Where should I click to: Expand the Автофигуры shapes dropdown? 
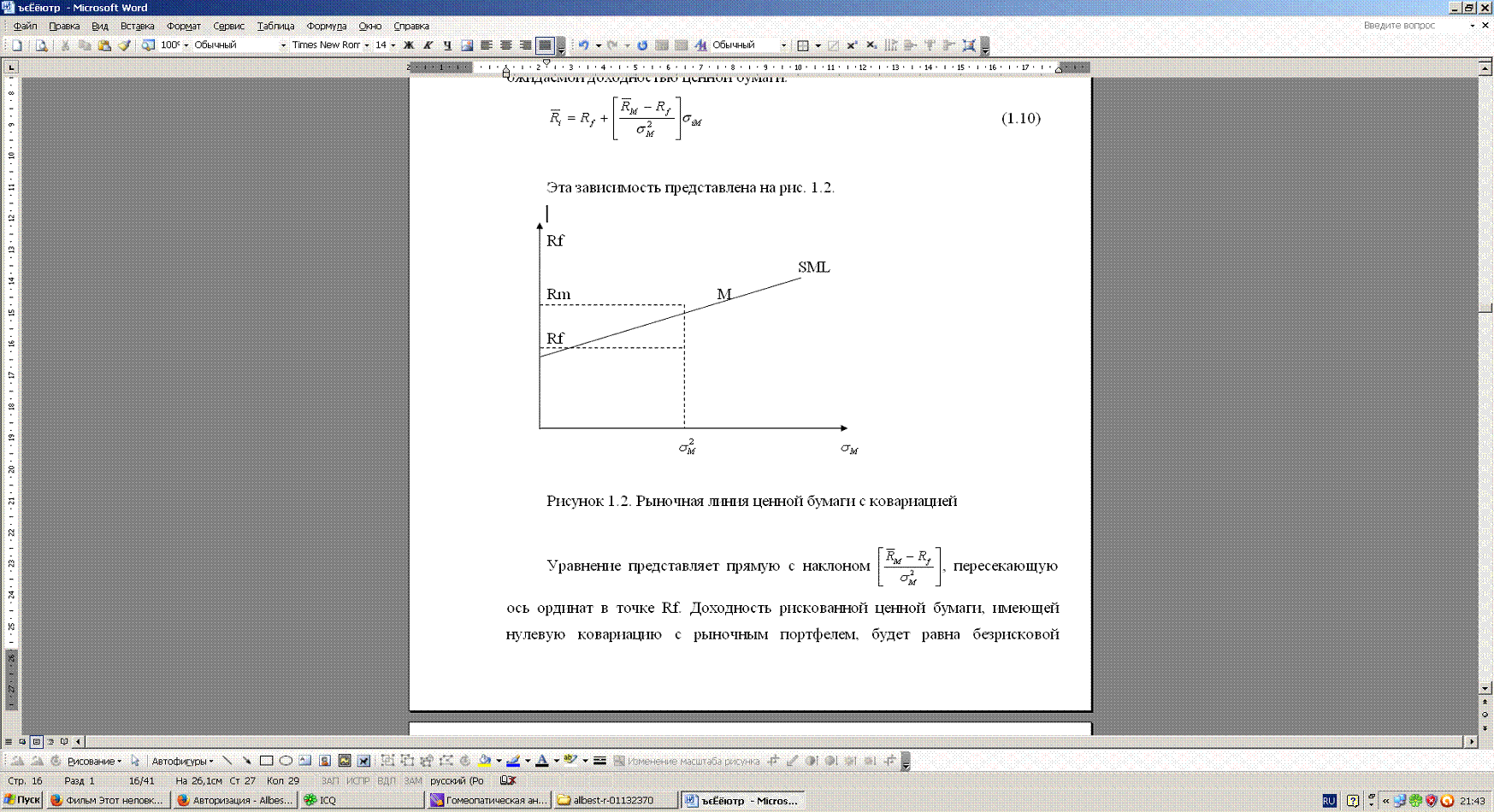tap(182, 761)
